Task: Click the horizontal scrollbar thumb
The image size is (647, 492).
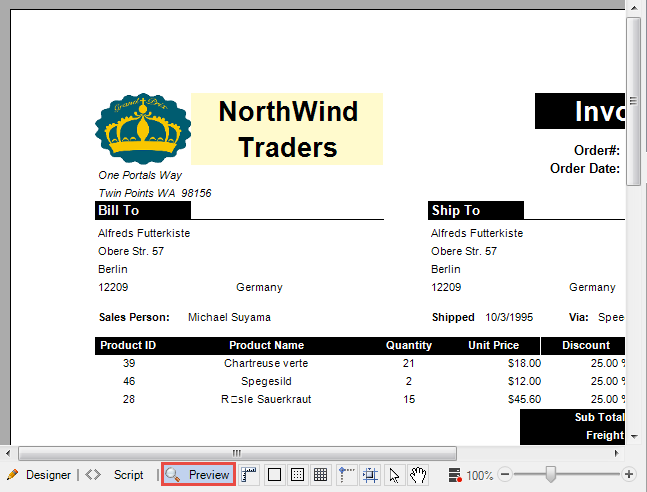Action: (x=237, y=453)
